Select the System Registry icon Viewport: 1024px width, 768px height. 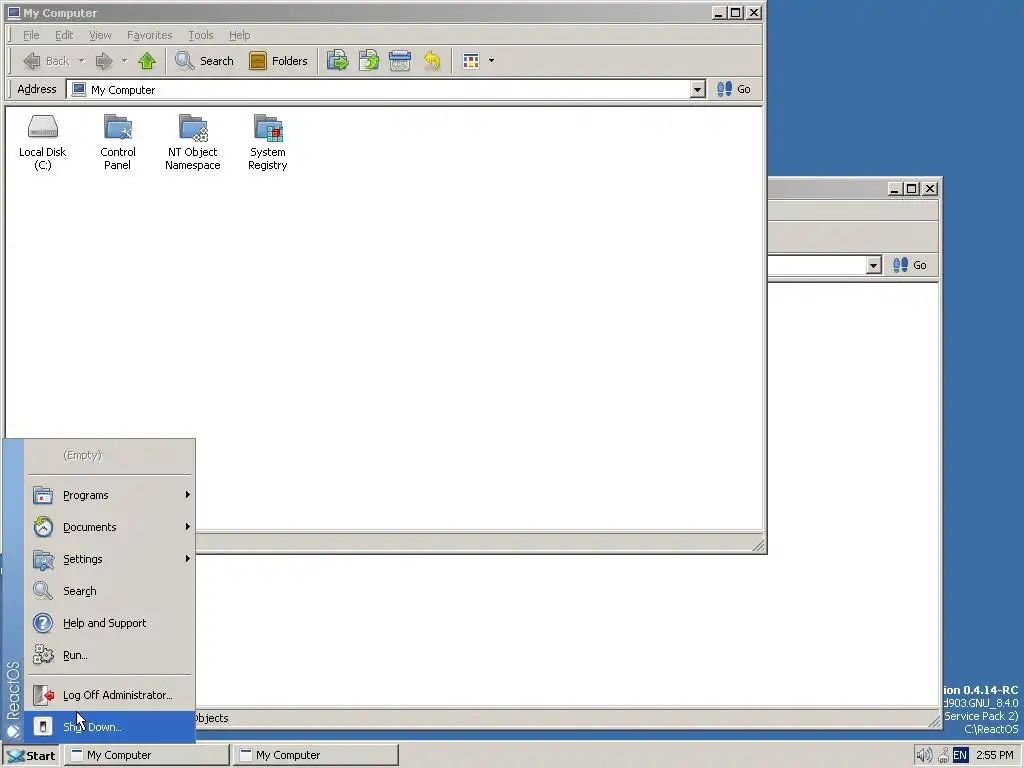tap(268, 142)
